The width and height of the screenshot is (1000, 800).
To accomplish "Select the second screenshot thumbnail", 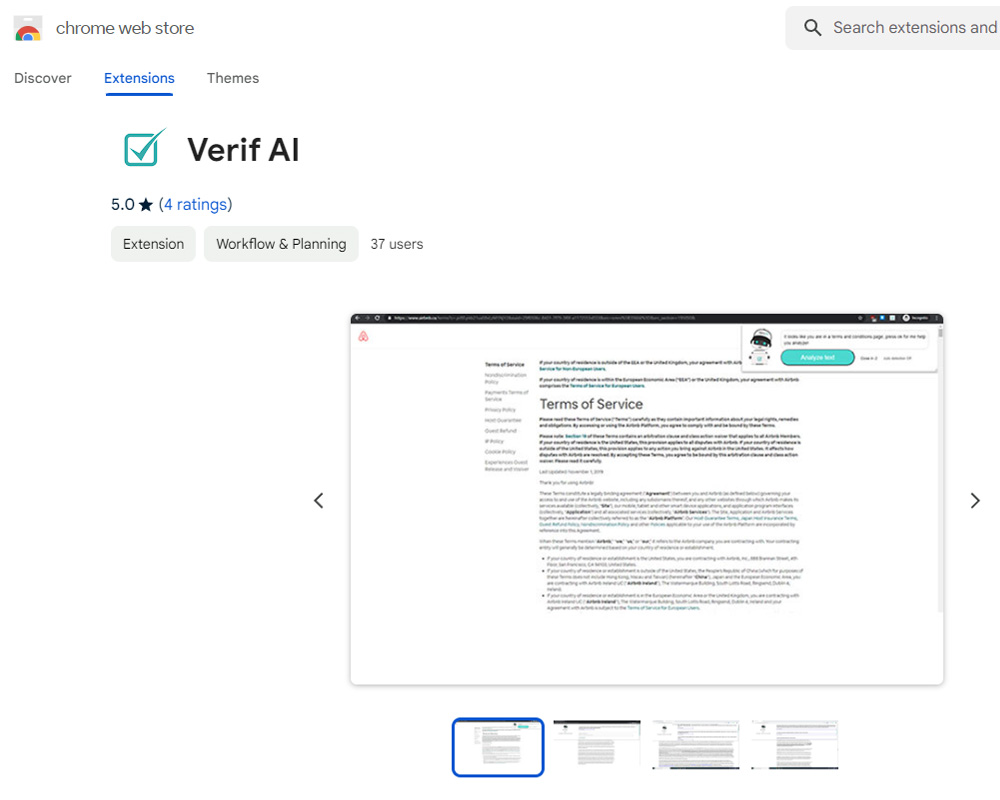I will (597, 746).
